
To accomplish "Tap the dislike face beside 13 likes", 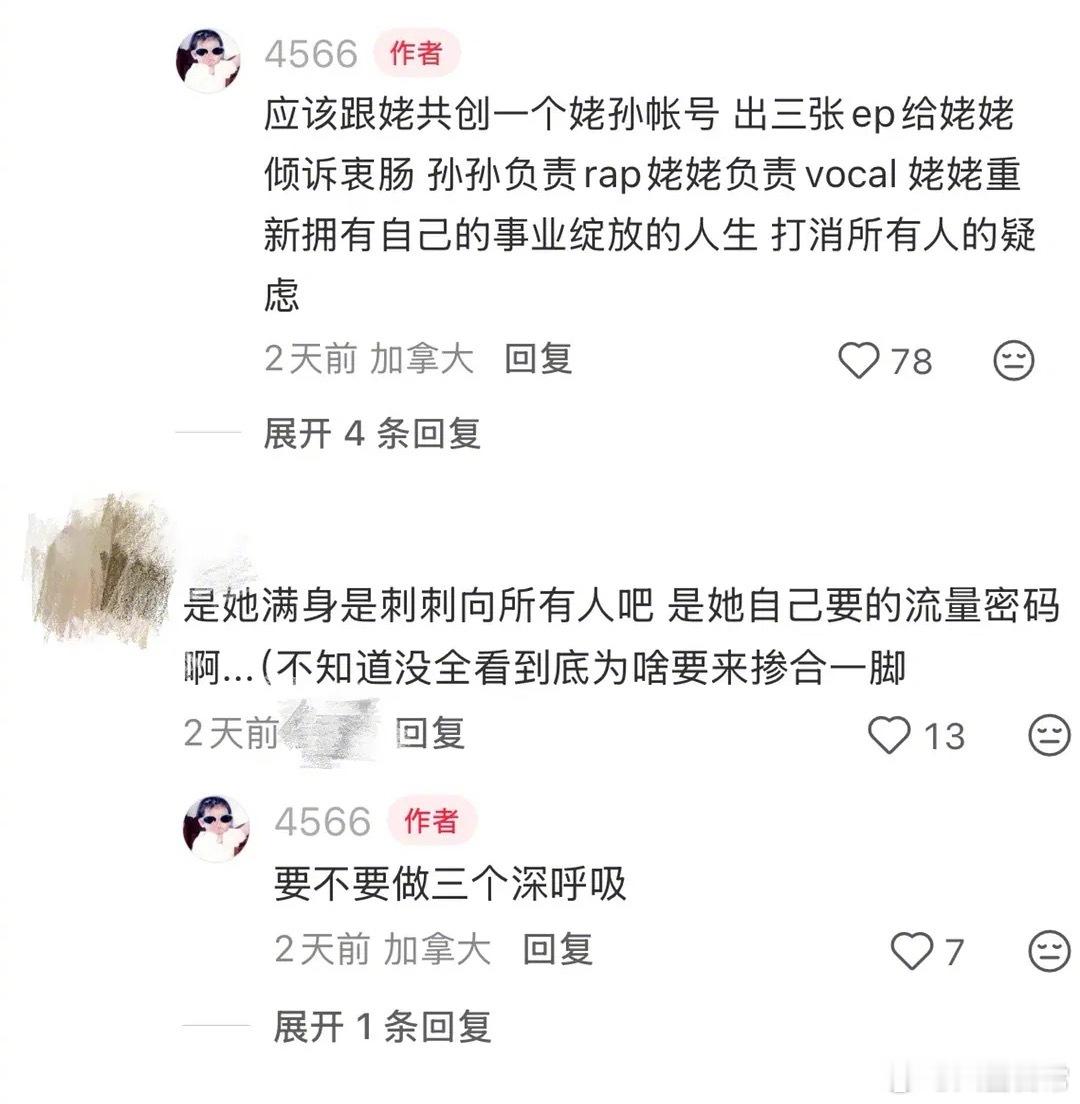I will (x=1050, y=735).
